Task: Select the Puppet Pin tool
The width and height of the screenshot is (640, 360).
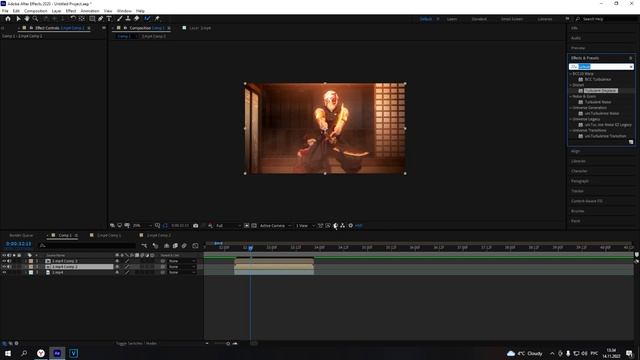Action: click(x=157, y=19)
